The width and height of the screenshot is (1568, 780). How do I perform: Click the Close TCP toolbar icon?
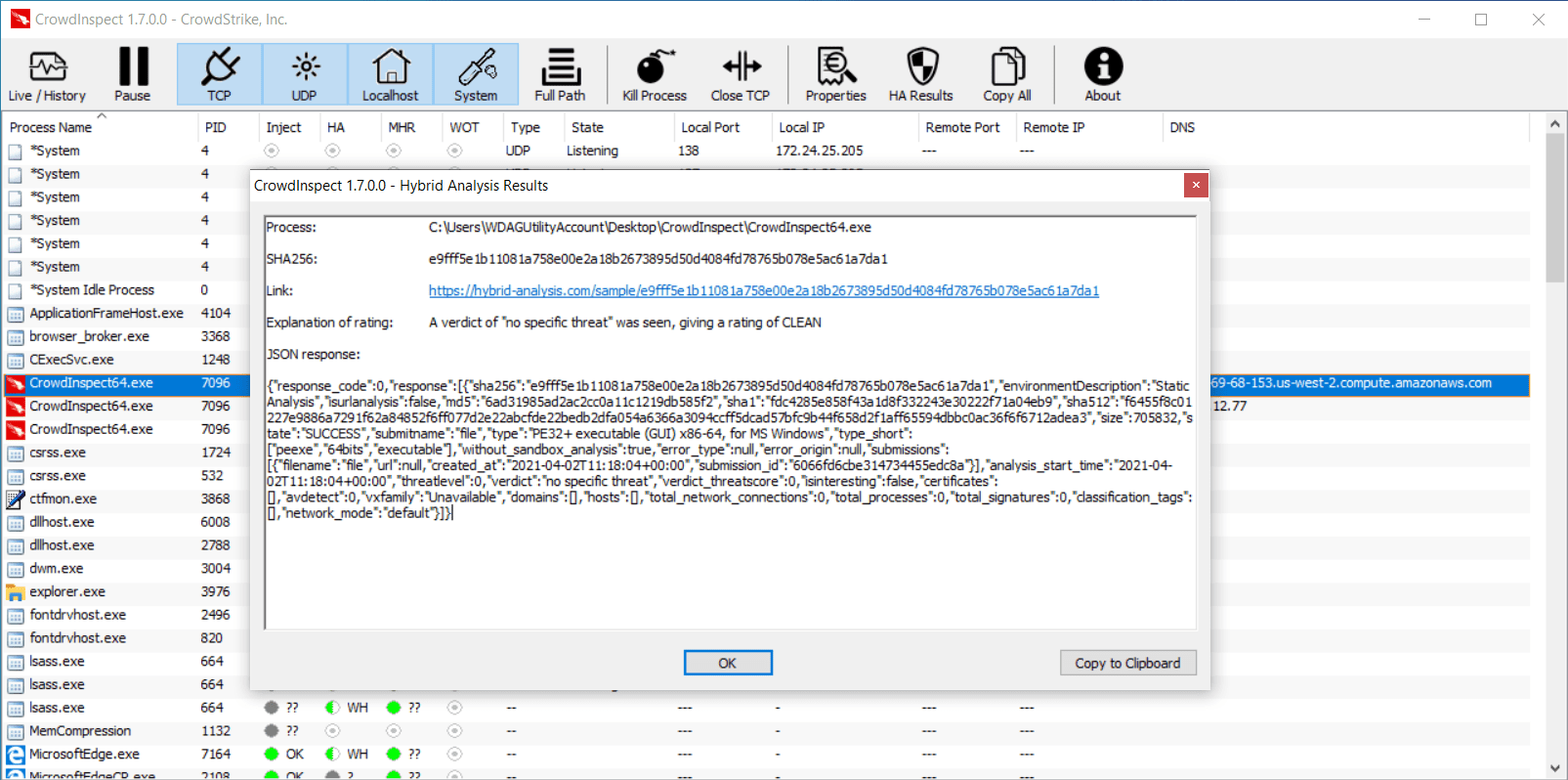pyautogui.click(x=741, y=74)
